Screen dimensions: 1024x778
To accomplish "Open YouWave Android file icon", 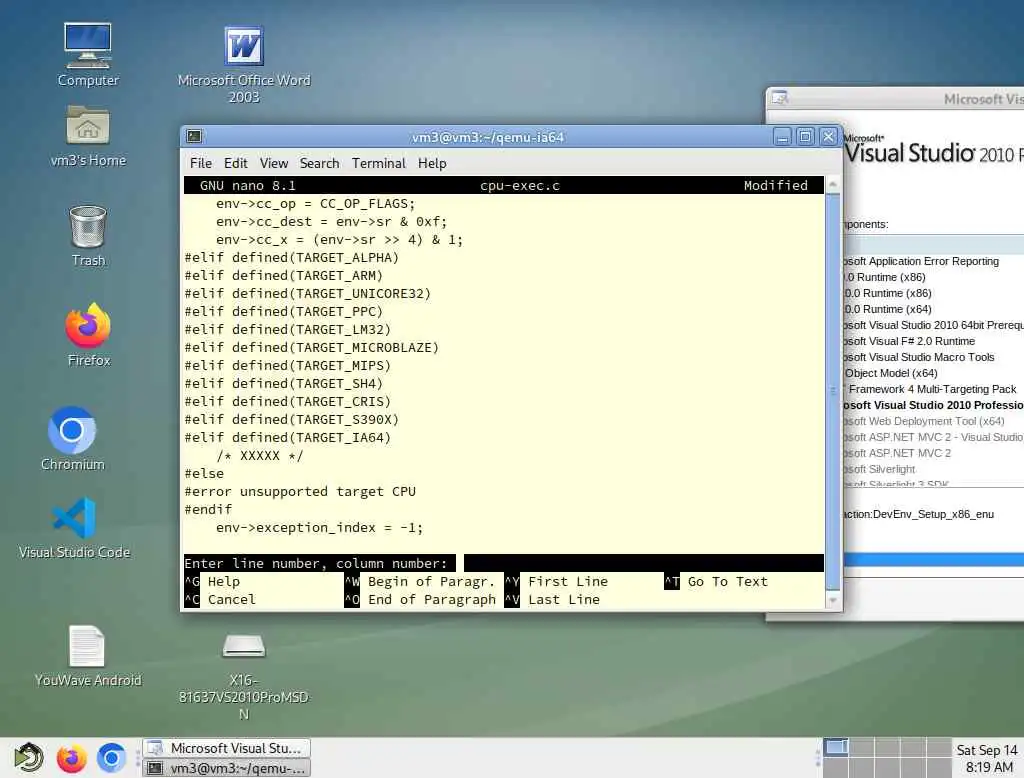I will pyautogui.click(x=88, y=656).
